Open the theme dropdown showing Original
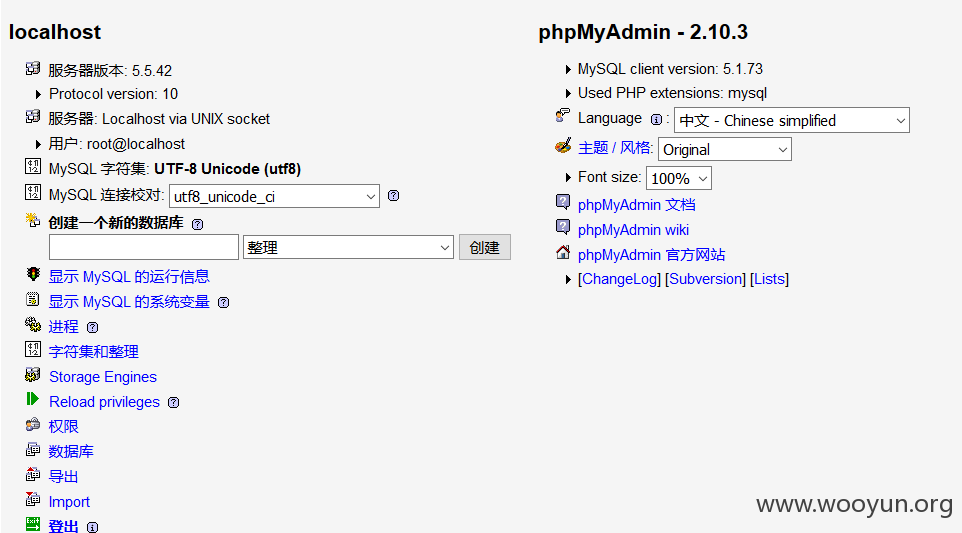 725,149
